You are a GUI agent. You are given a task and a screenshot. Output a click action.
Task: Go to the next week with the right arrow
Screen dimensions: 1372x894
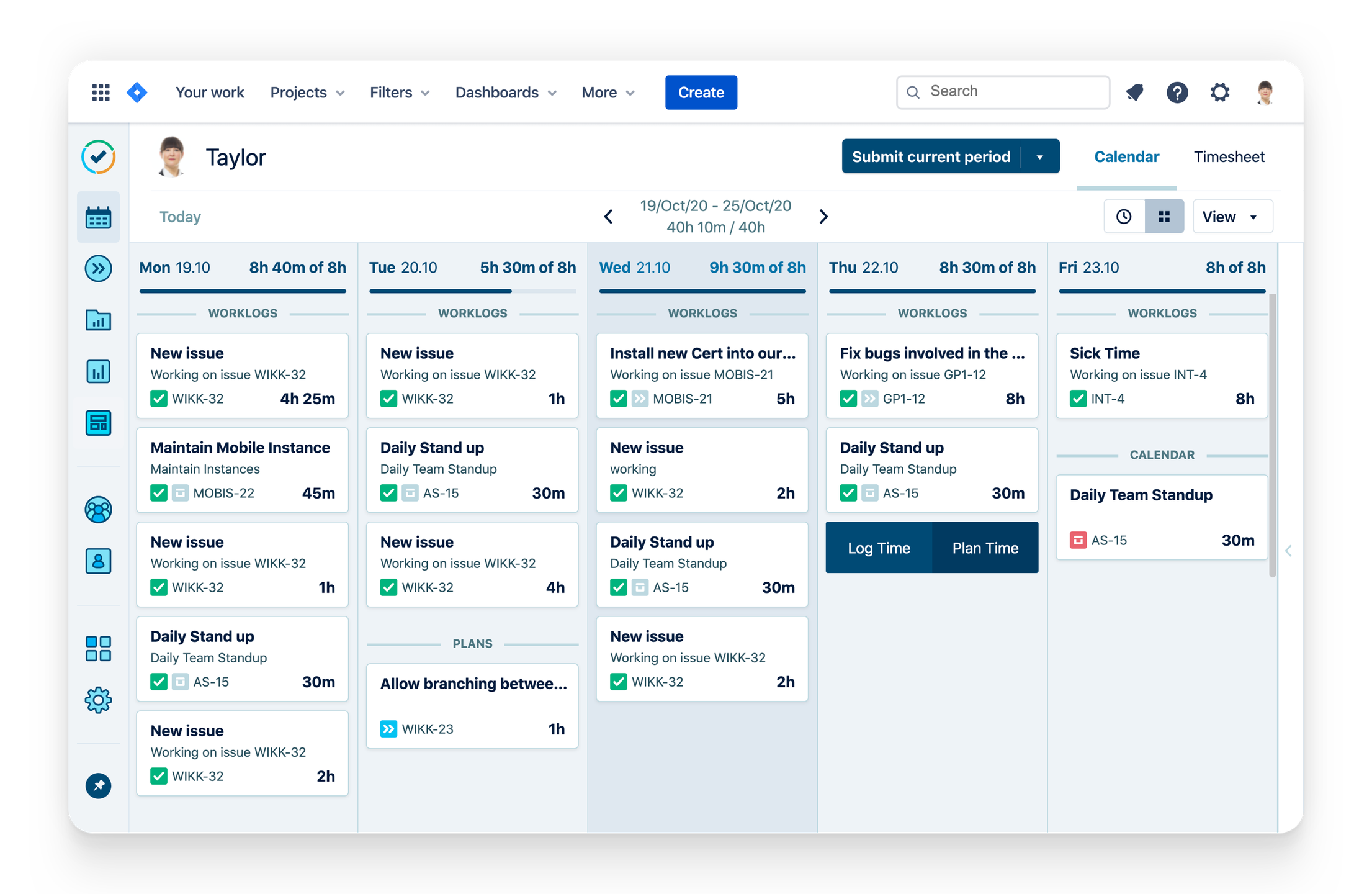tap(823, 217)
